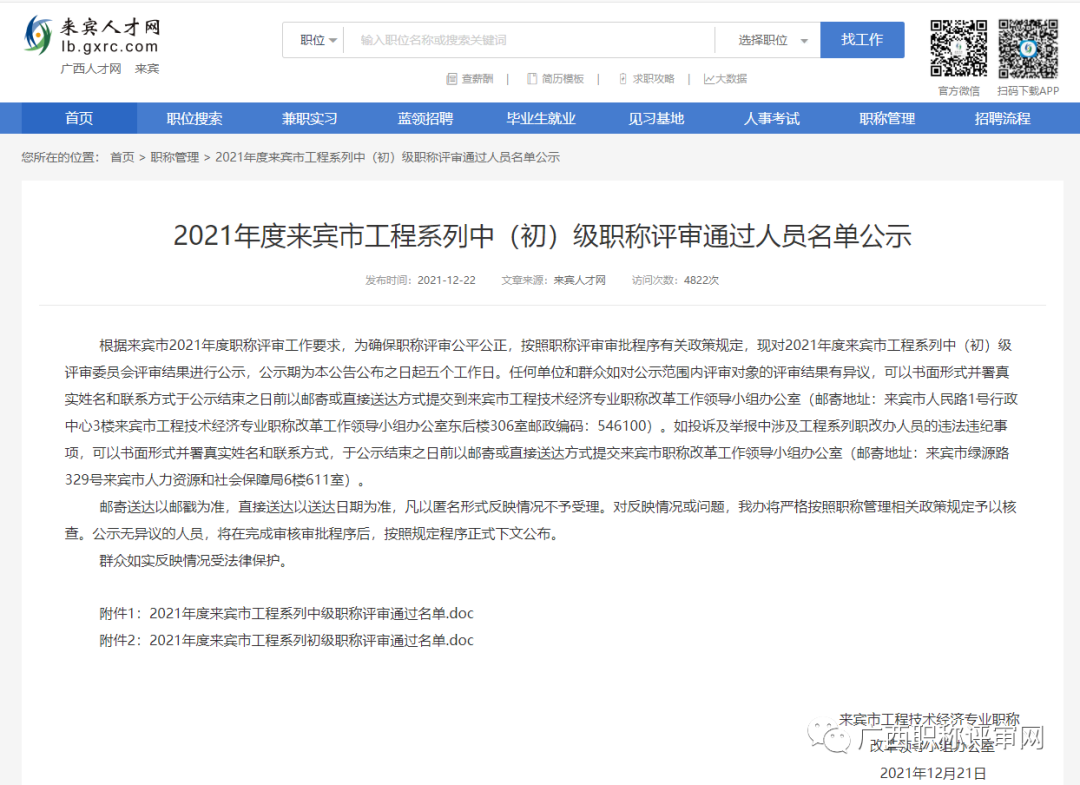Click the 简历模板 document icon
Viewport: 1080px width, 785px height.
(x=532, y=79)
